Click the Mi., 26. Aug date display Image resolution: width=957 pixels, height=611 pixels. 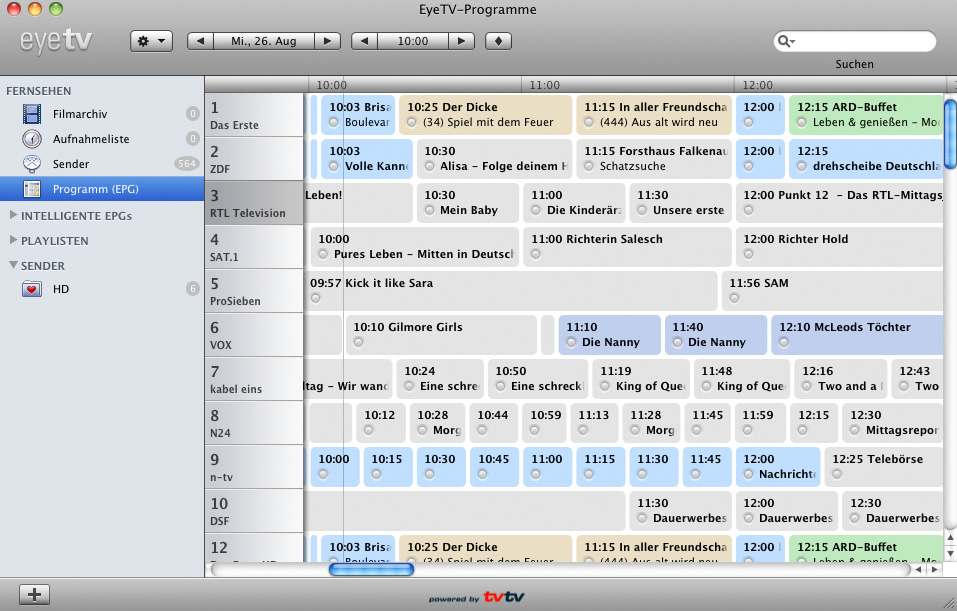pos(264,41)
